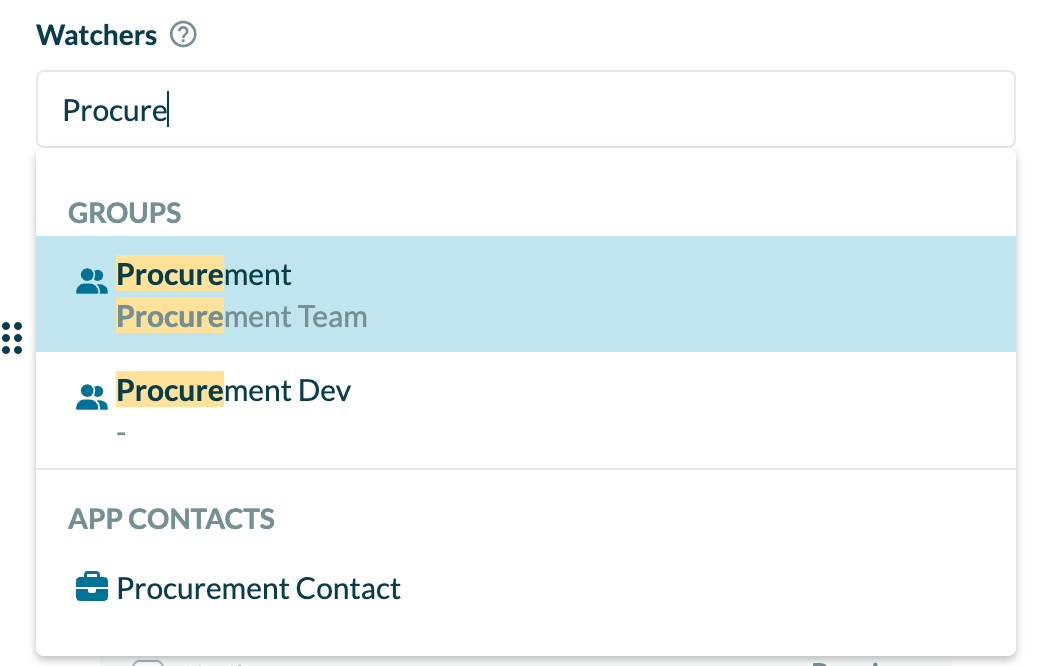Click the dash description under Procurement Dev
Screen dimensions: 1042x666
[x=121, y=433]
